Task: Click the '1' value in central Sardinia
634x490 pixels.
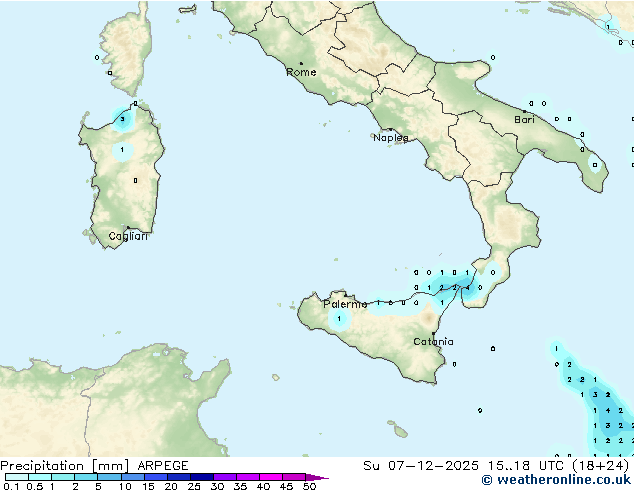Action: click(x=122, y=150)
